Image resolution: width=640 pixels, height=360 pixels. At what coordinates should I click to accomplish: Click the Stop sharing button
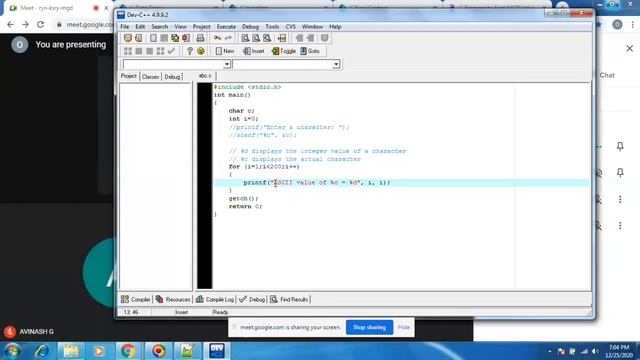point(369,327)
